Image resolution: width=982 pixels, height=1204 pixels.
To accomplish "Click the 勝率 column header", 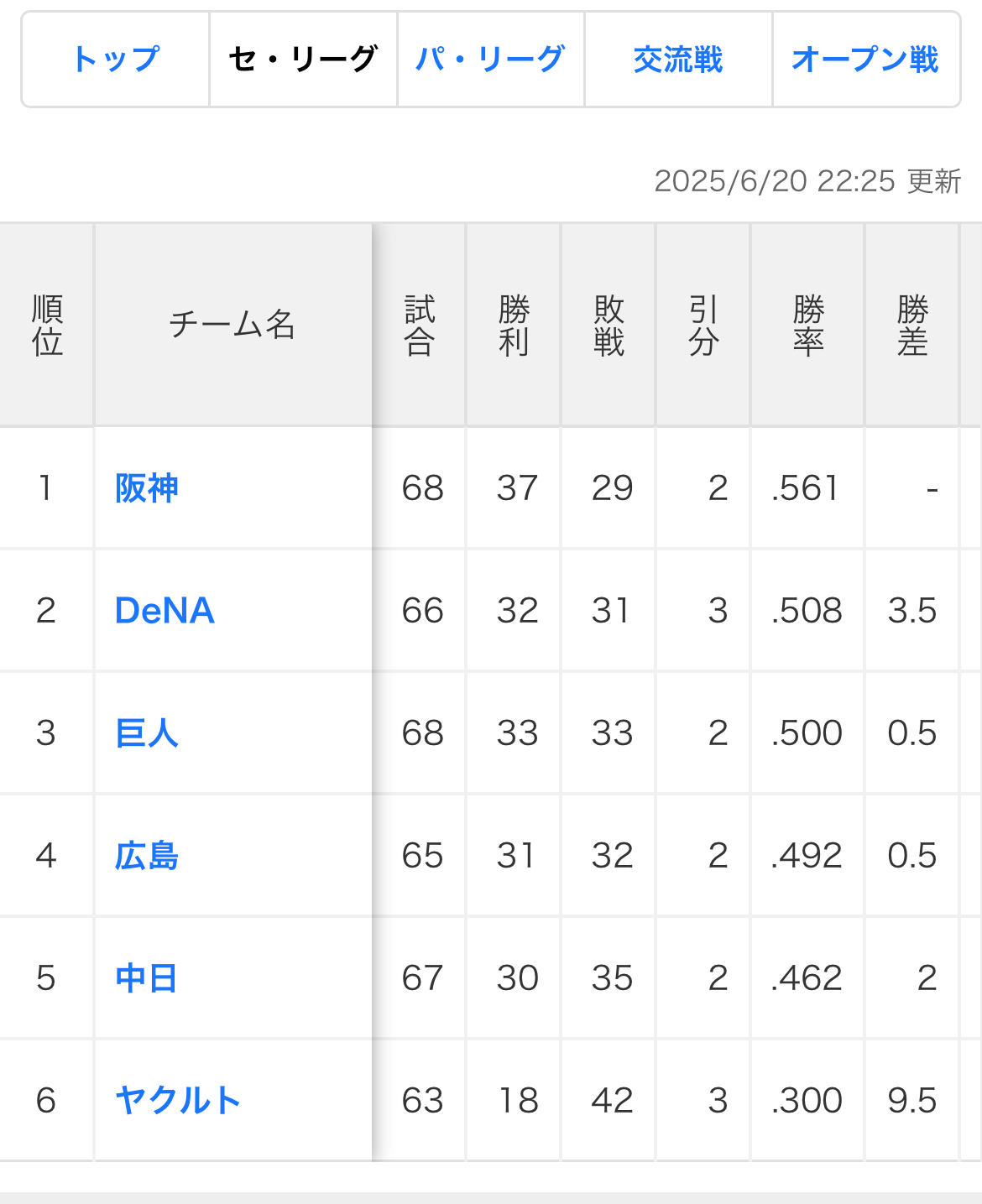I will pyautogui.click(x=807, y=326).
